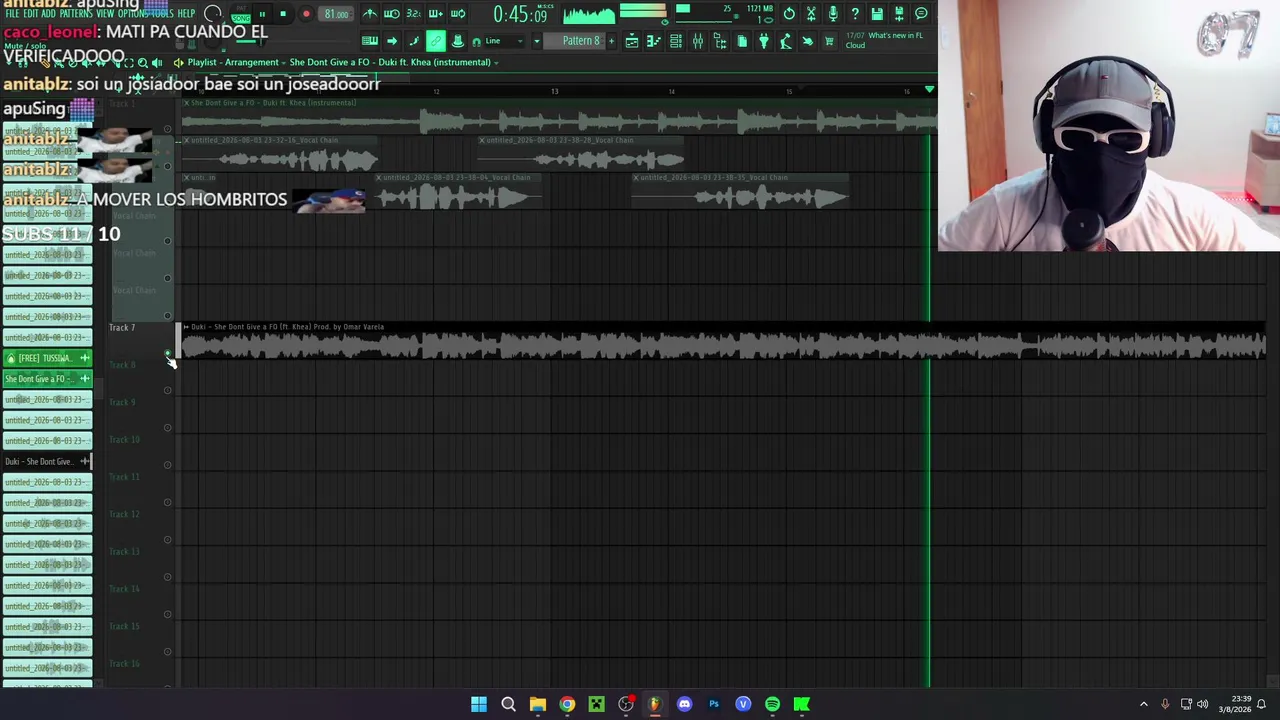The height and width of the screenshot is (720, 1280).
Task: Click the wait-for-input countdown icon
Action: [x=392, y=14]
